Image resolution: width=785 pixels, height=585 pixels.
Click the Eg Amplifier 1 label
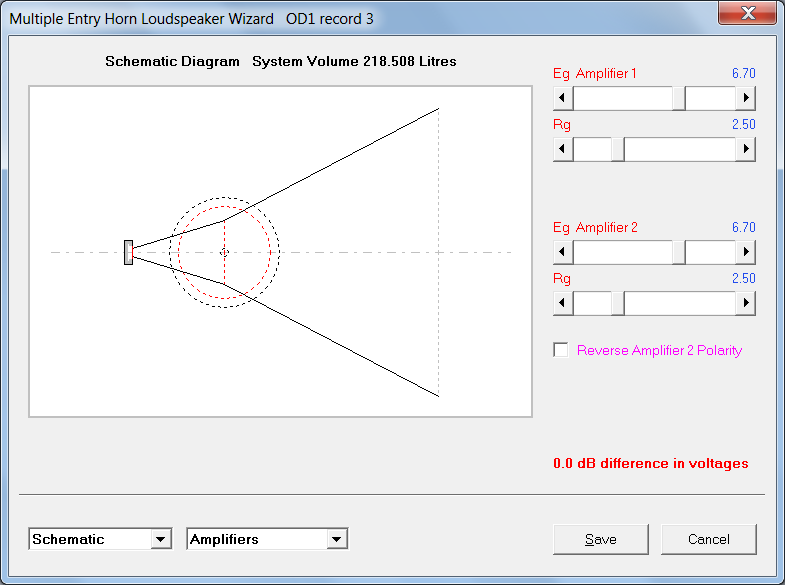pyautogui.click(x=595, y=74)
